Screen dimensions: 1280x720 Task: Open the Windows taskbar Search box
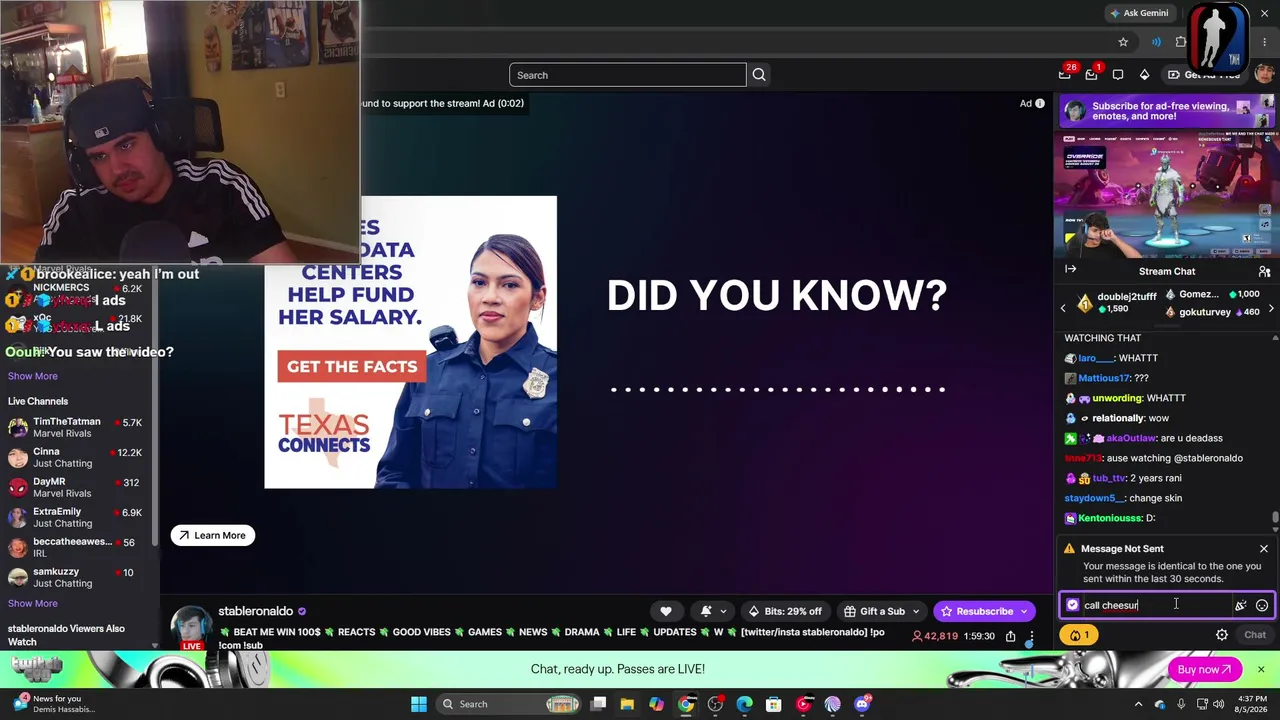click(x=509, y=704)
